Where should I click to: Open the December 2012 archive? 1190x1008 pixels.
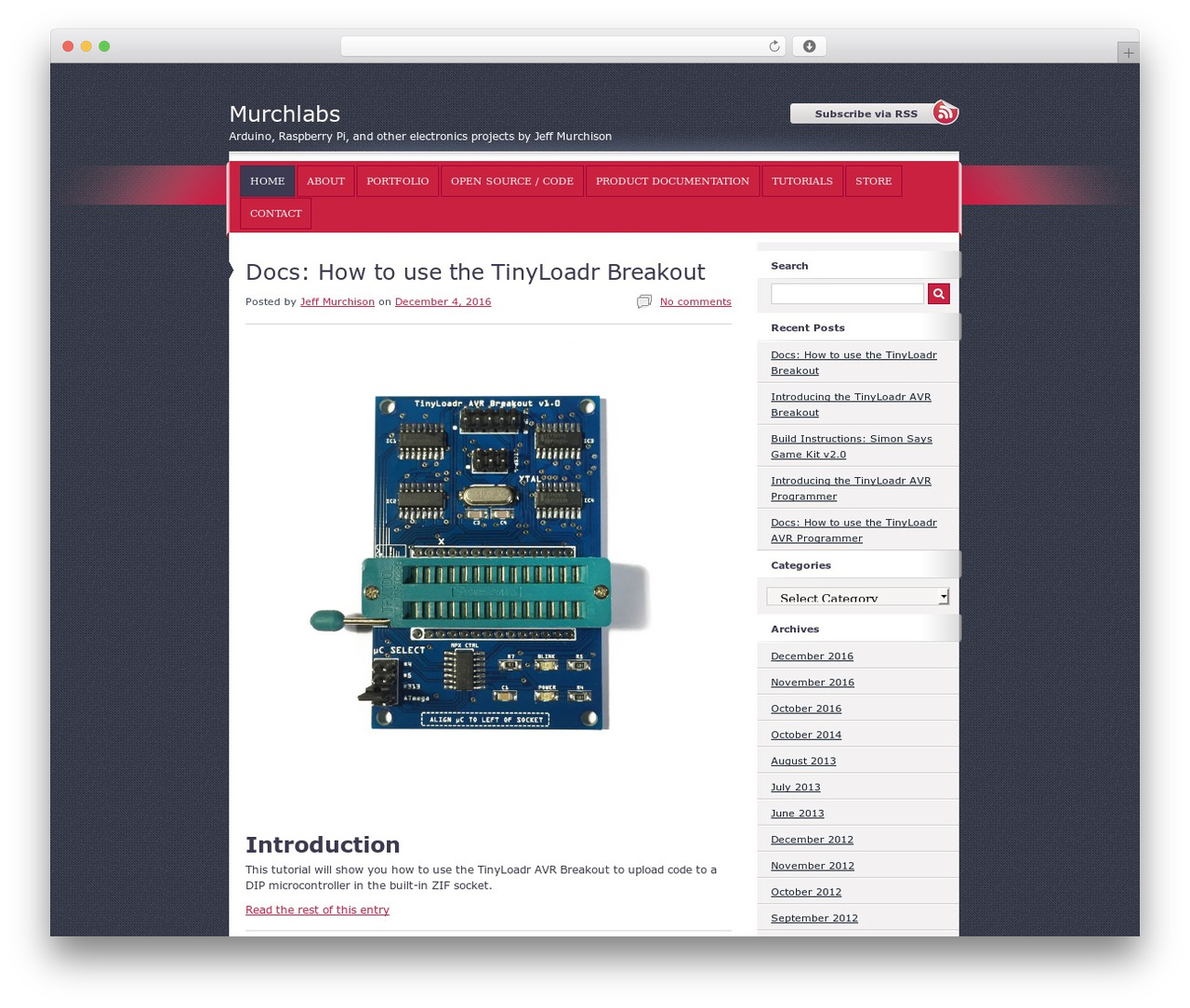click(812, 839)
